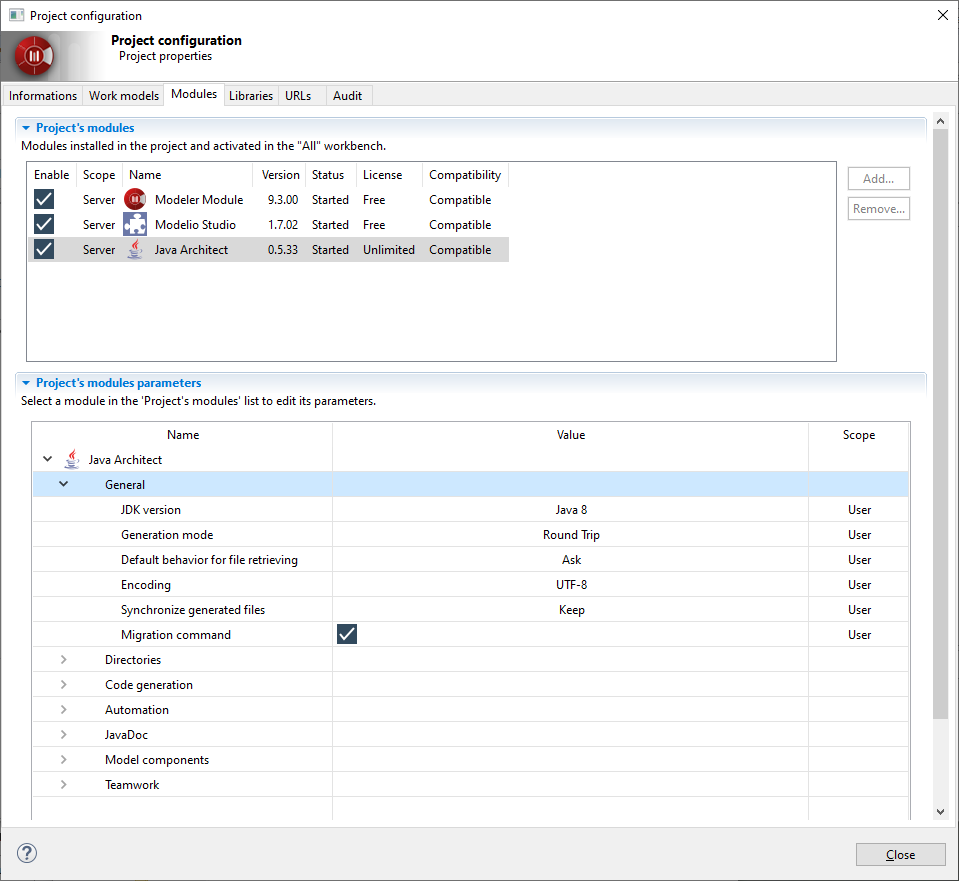The width and height of the screenshot is (959, 881).
Task: Click version 9.3.00 of Modeler Module
Action: pos(283,200)
